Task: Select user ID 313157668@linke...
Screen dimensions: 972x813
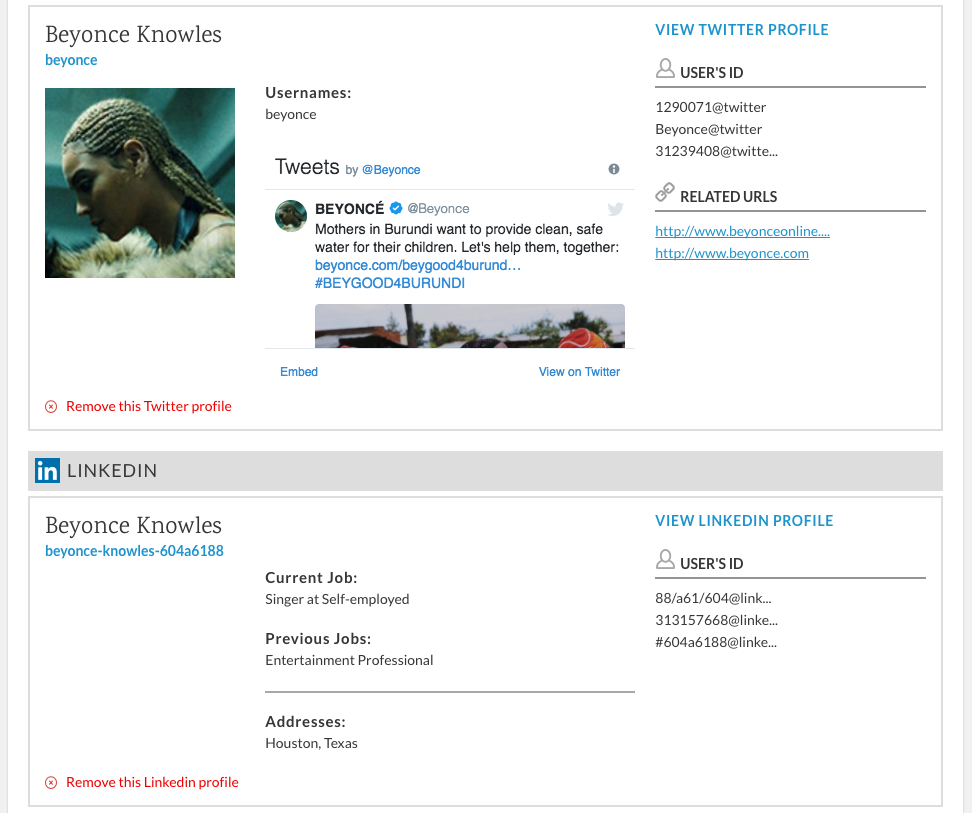Action: (x=716, y=620)
